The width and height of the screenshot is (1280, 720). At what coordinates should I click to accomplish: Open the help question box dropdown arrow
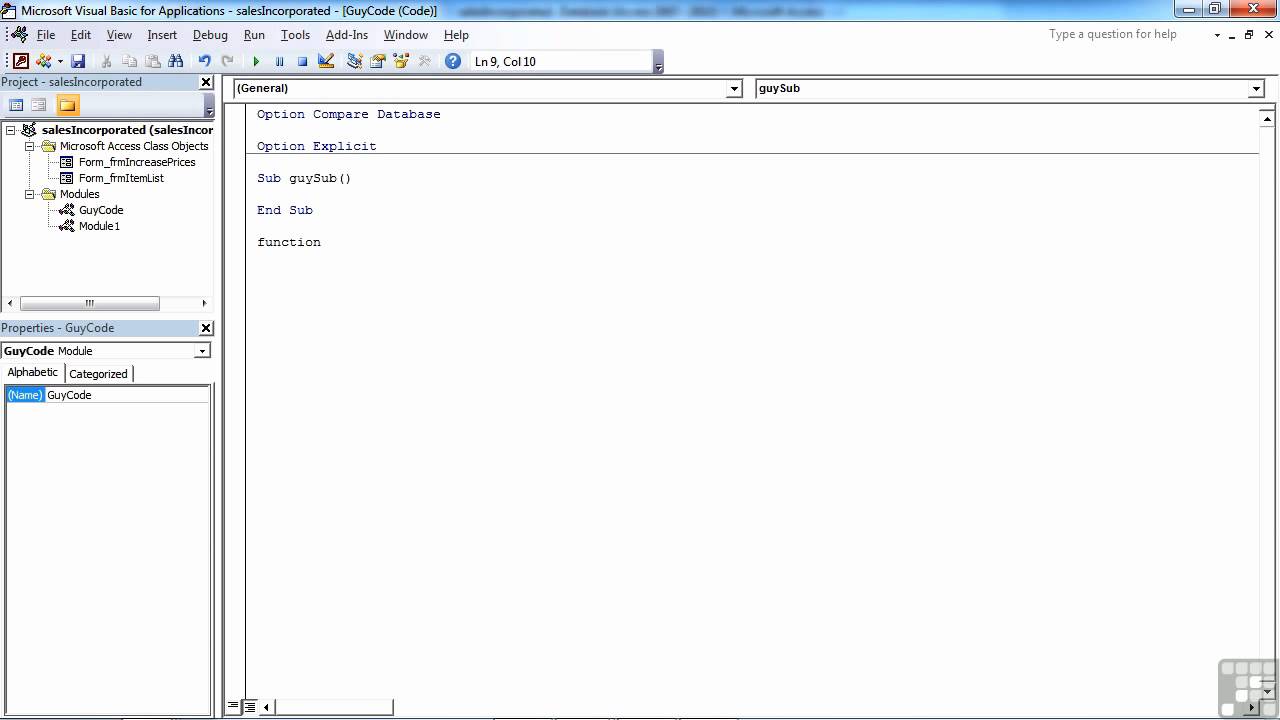[1217, 35]
